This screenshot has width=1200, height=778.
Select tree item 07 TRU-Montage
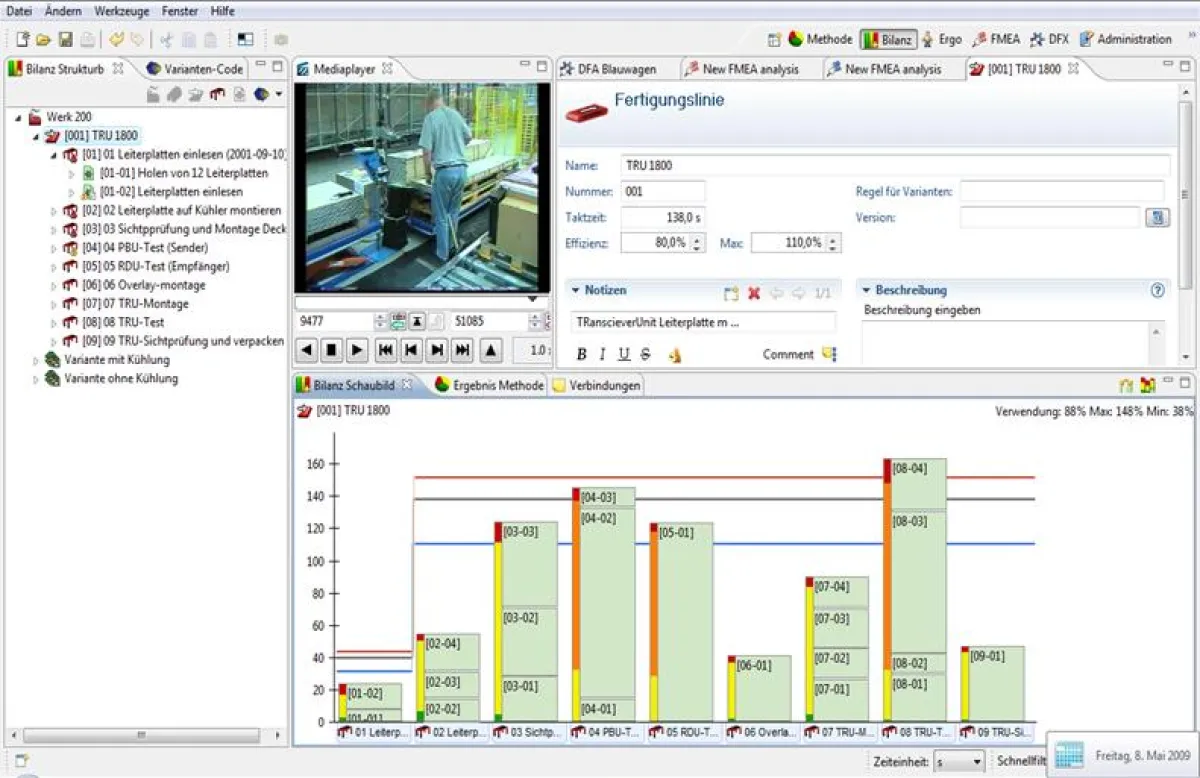coord(136,304)
